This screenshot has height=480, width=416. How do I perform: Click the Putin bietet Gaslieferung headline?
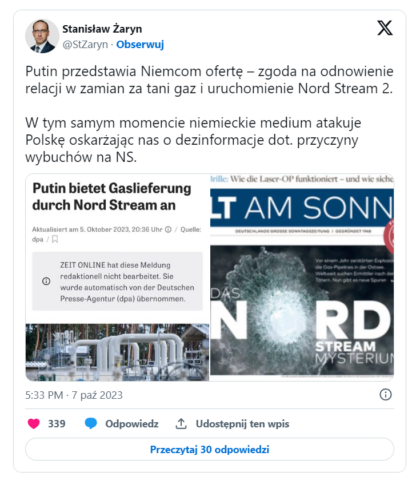tap(112, 197)
